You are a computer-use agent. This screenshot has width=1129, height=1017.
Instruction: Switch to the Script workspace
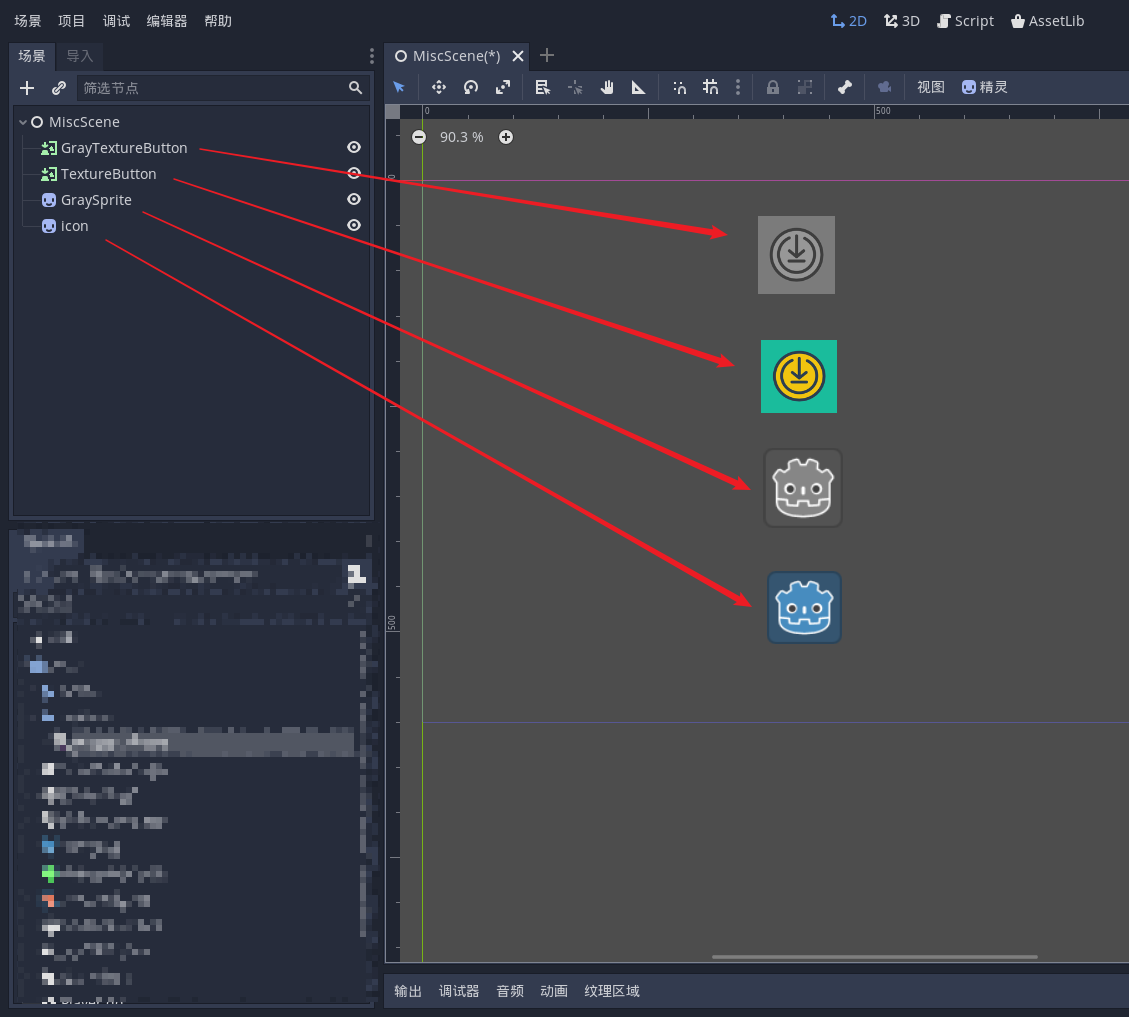(965, 21)
